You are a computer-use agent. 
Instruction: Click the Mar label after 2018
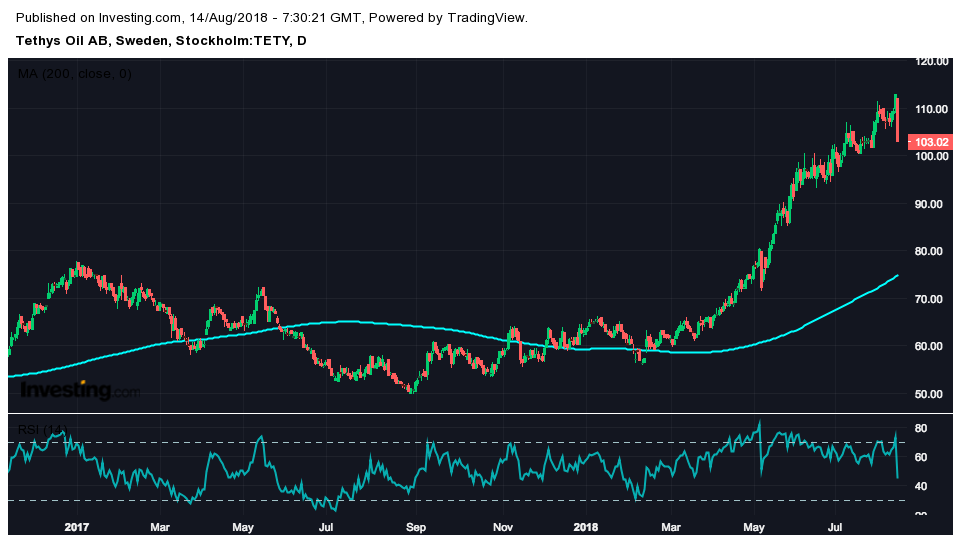(671, 527)
